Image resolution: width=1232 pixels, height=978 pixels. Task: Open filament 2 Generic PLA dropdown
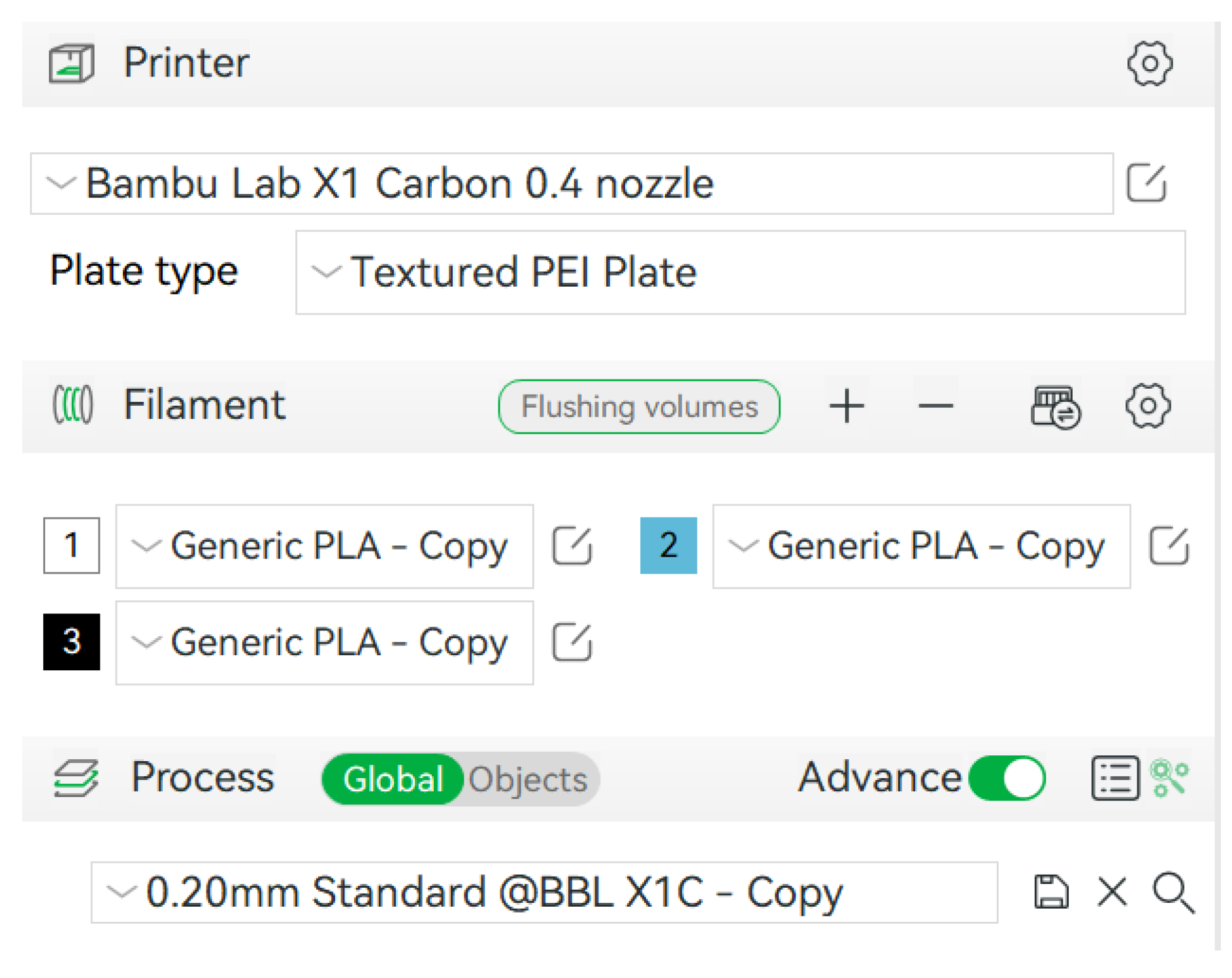pyautogui.click(x=920, y=546)
